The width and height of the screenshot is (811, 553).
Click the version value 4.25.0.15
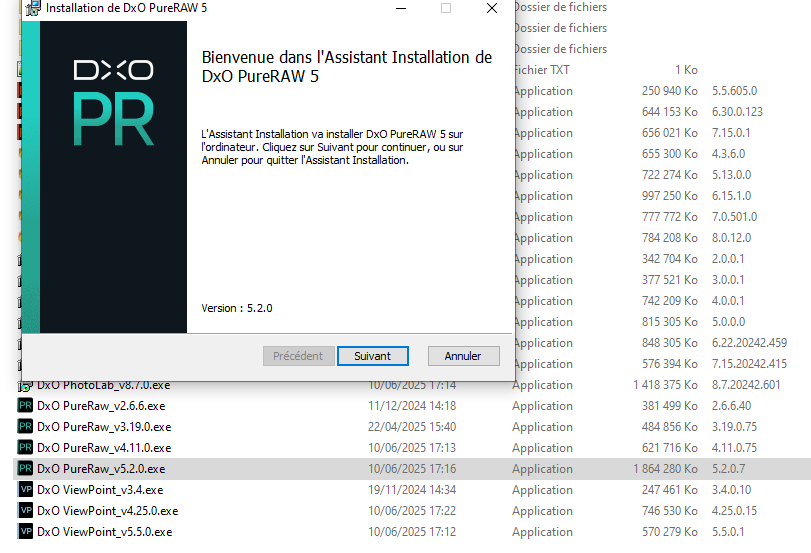[x=734, y=511]
